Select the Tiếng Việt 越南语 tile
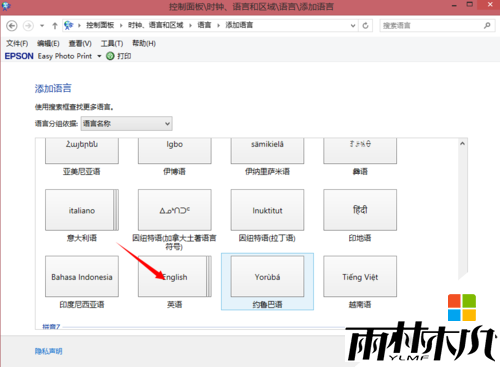500x367 pixels. pos(360,282)
